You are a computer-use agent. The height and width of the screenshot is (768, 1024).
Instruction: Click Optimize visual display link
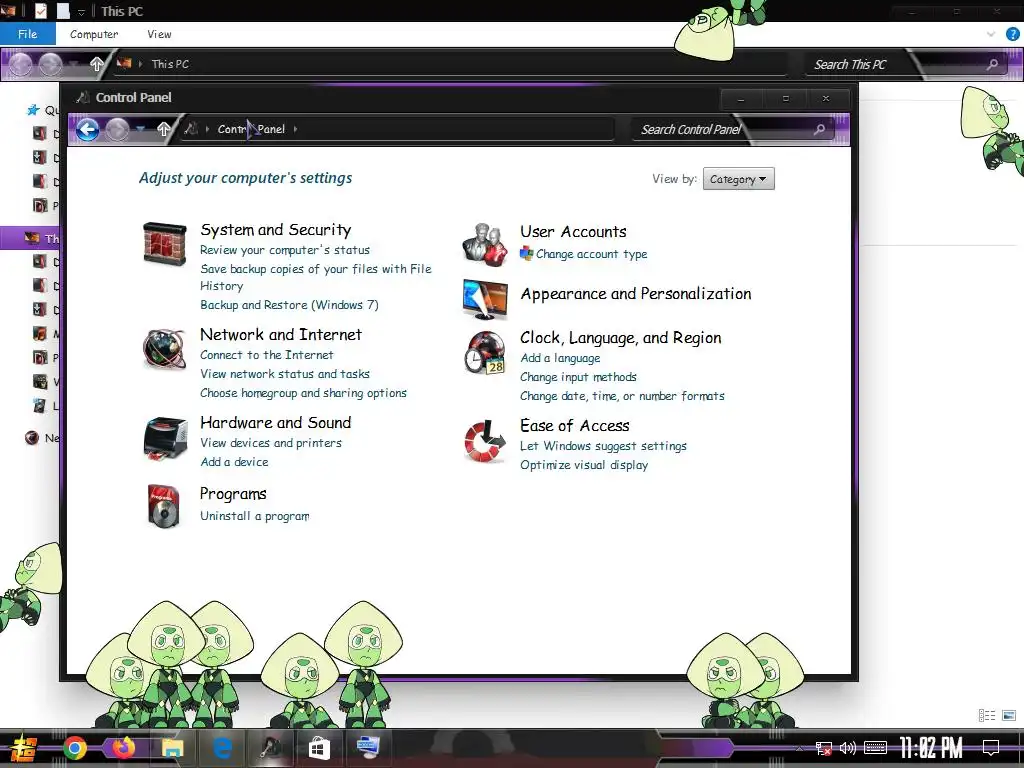pyautogui.click(x=584, y=465)
